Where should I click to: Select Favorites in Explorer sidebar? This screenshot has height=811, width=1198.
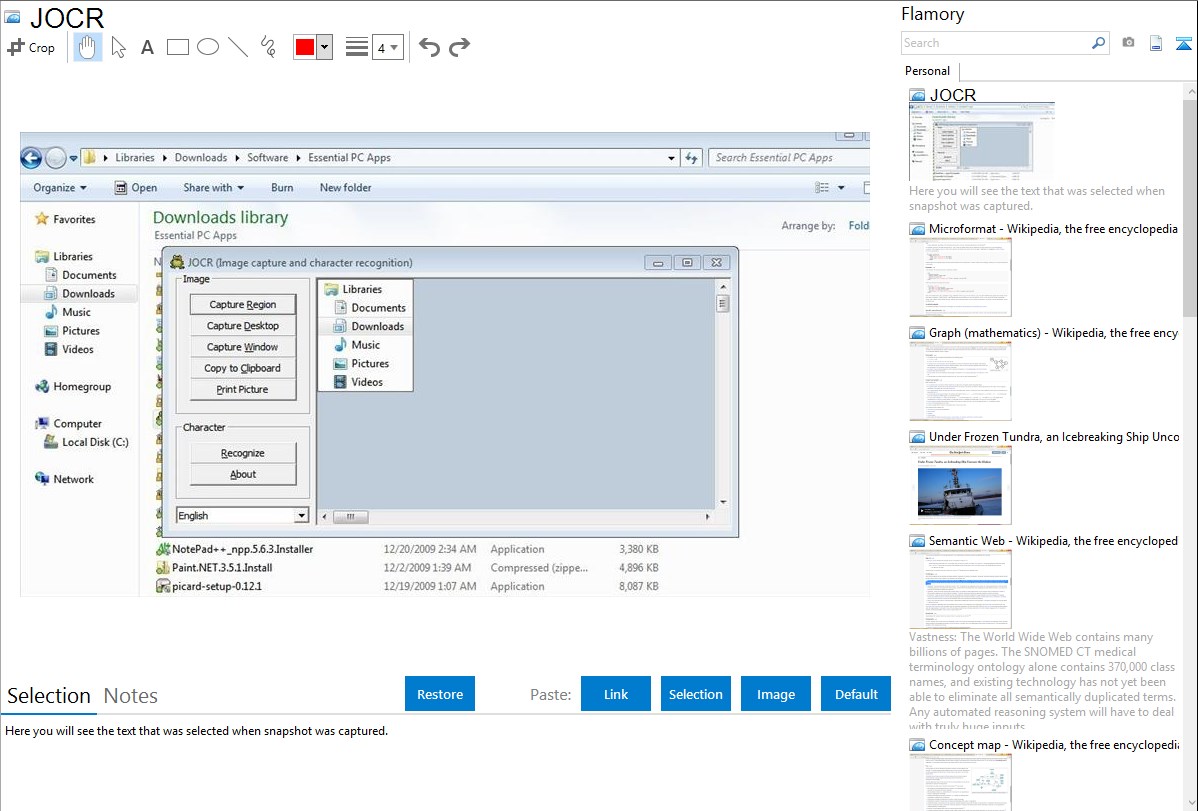tap(66, 219)
